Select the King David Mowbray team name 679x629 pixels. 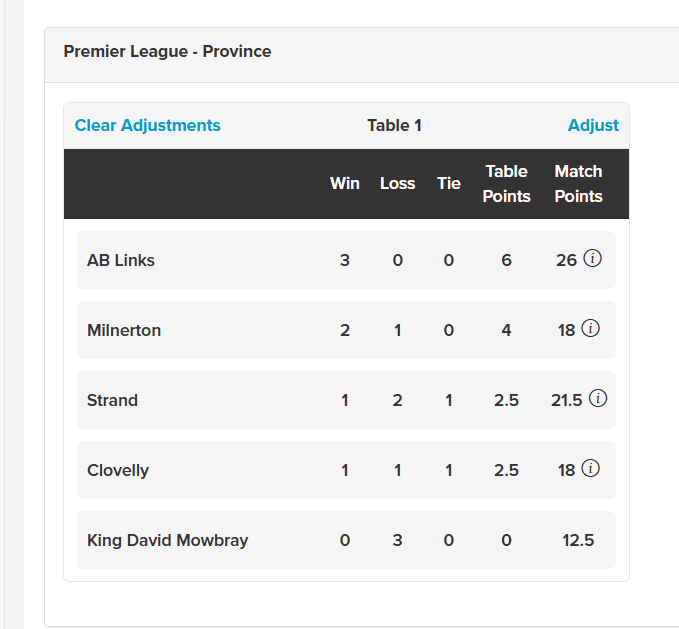point(167,540)
